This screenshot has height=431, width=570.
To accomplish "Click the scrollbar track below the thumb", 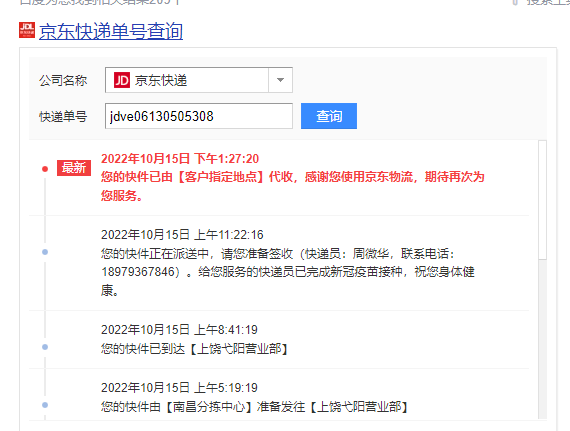I will [542, 339].
